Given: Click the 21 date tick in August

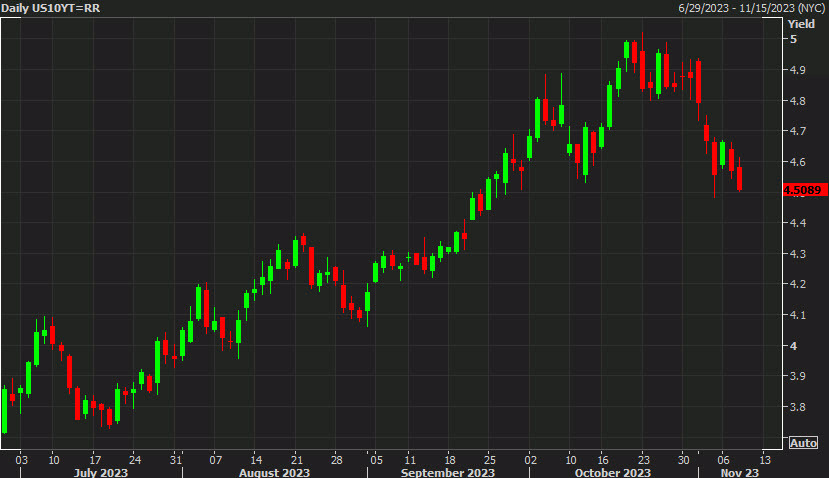Looking at the screenshot, I should (x=296, y=459).
